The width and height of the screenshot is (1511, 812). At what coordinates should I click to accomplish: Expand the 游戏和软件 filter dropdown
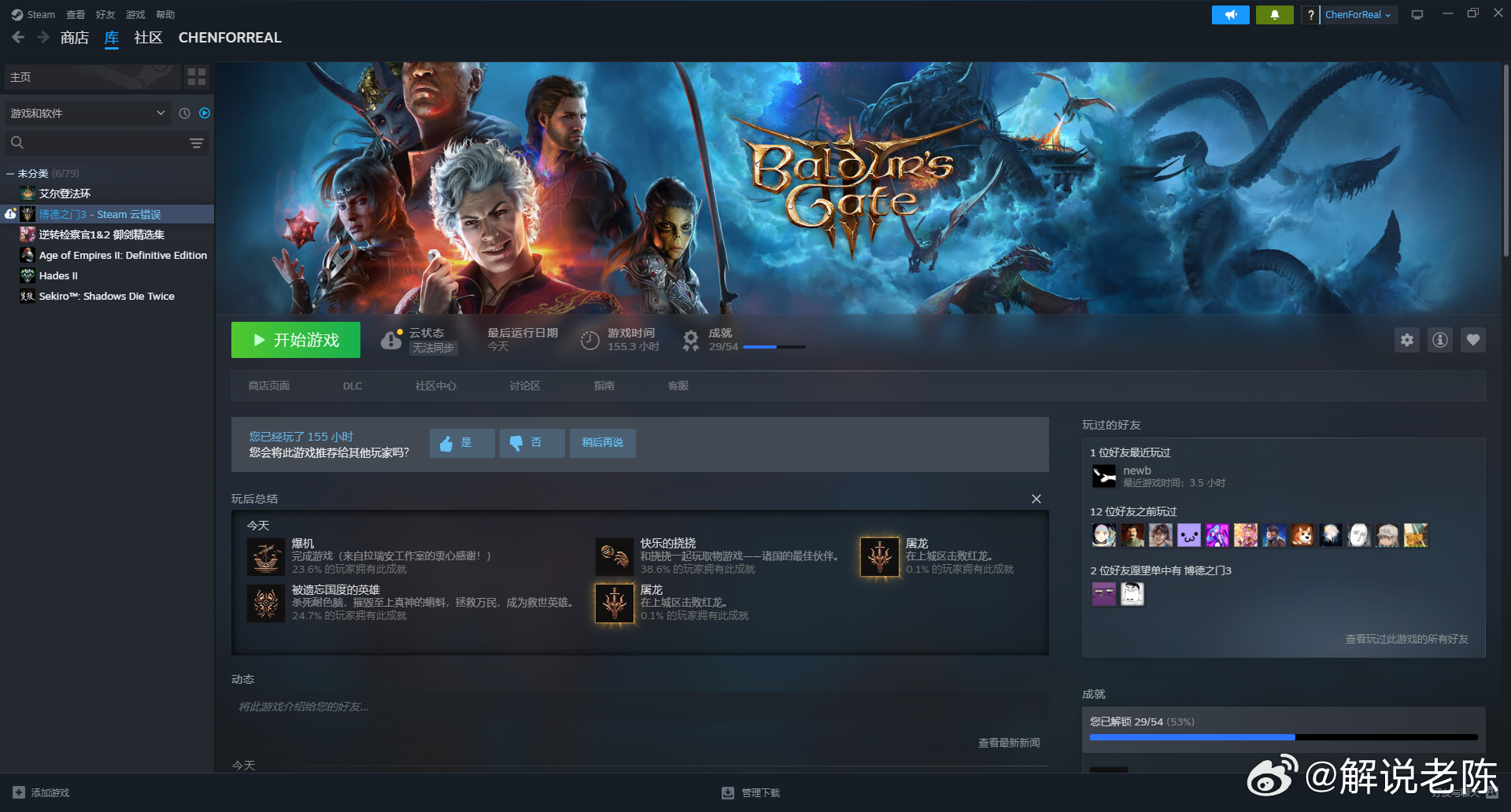pyautogui.click(x=87, y=113)
